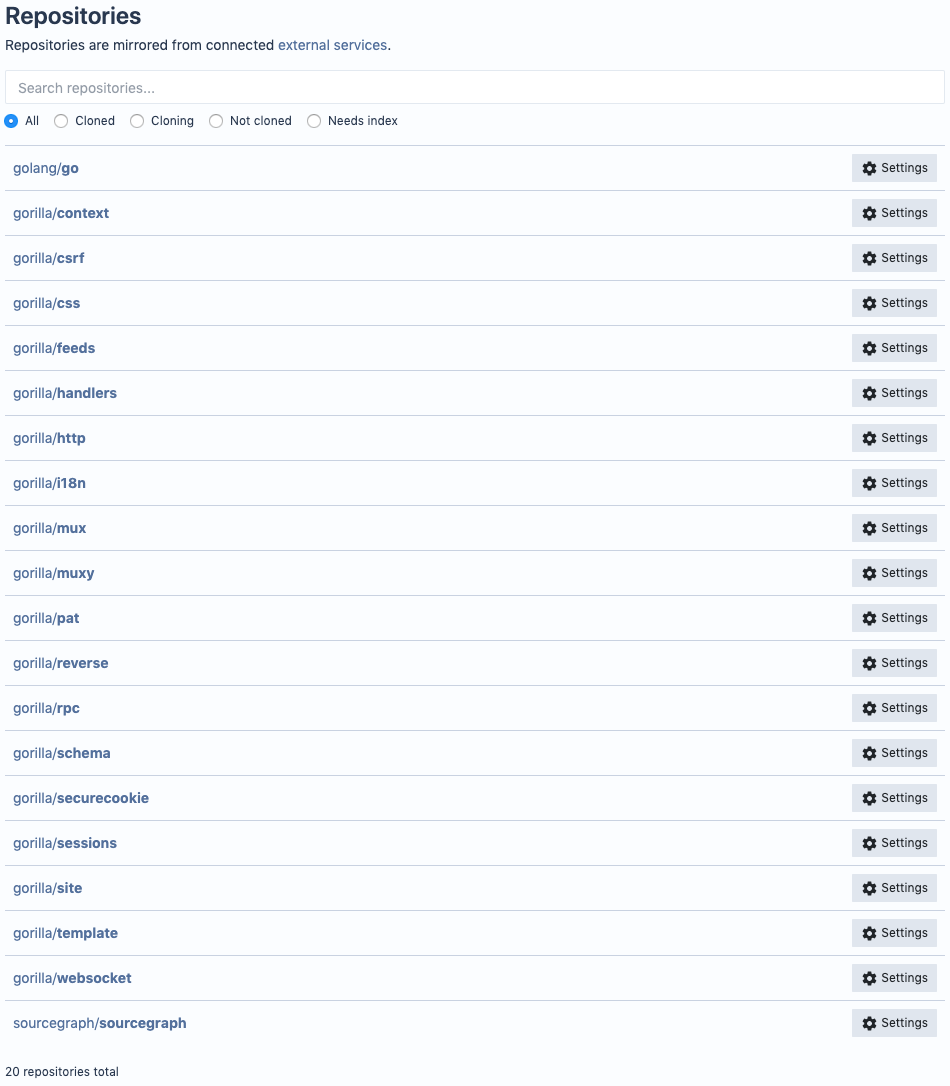
Task: Open Settings for gorilla/mux
Action: coord(894,528)
